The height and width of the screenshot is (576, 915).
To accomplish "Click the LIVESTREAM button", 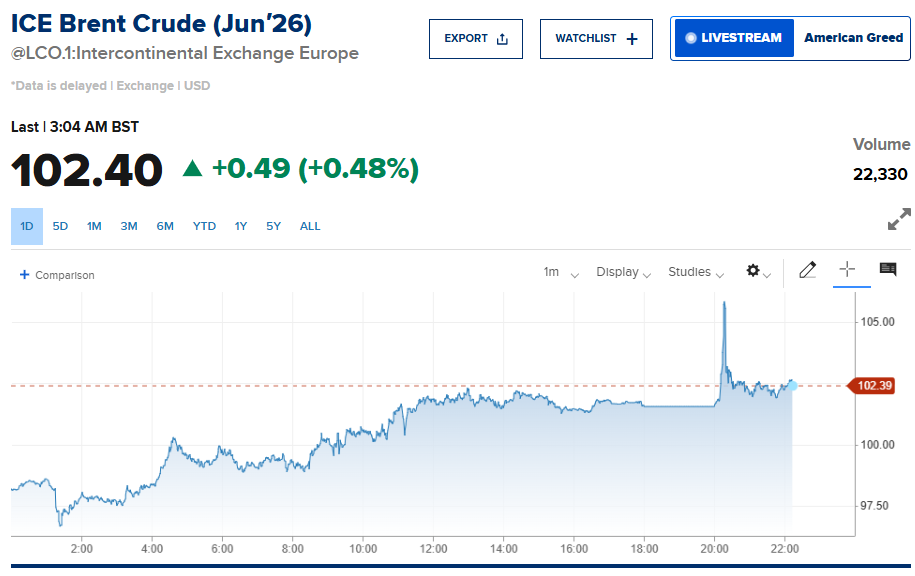I will [x=734, y=38].
